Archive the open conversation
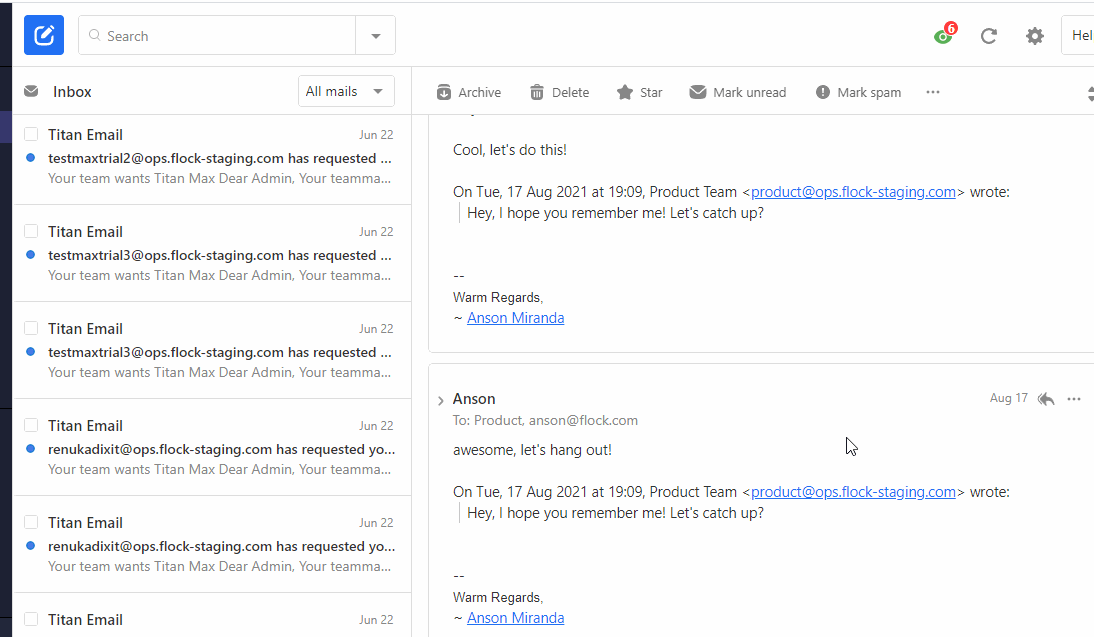Viewport: 1094px width, 637px height. pos(469,92)
